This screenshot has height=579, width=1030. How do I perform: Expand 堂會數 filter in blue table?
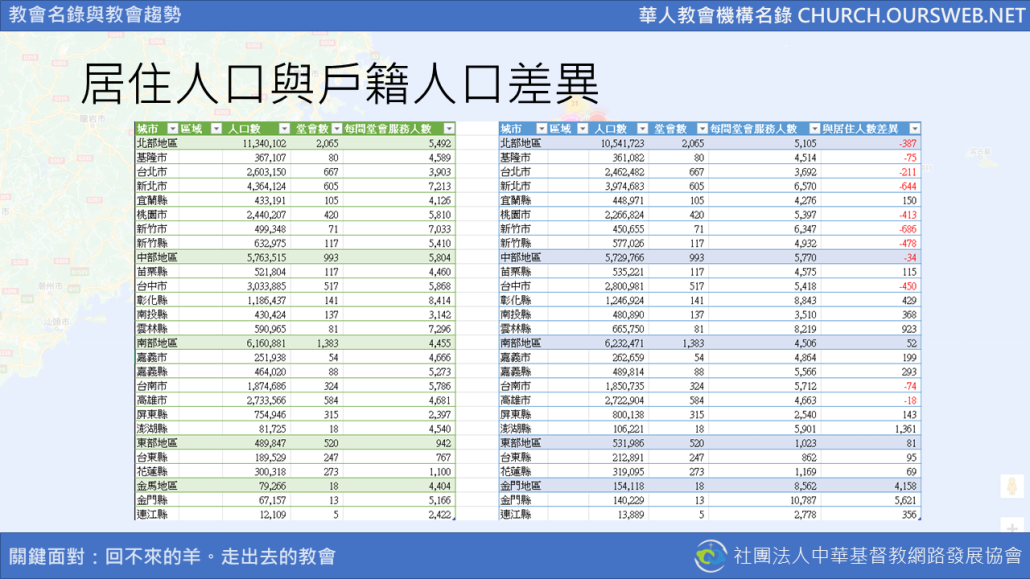[701, 129]
